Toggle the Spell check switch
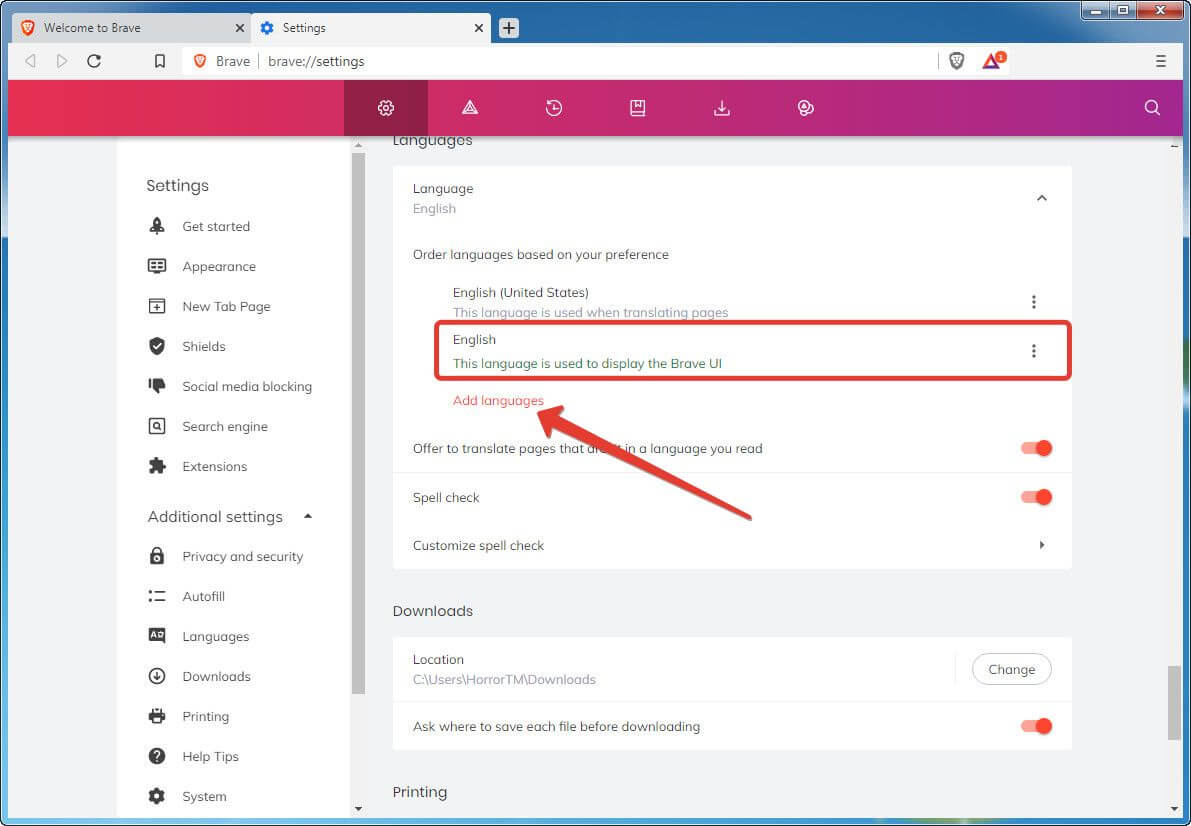 pyautogui.click(x=1037, y=497)
